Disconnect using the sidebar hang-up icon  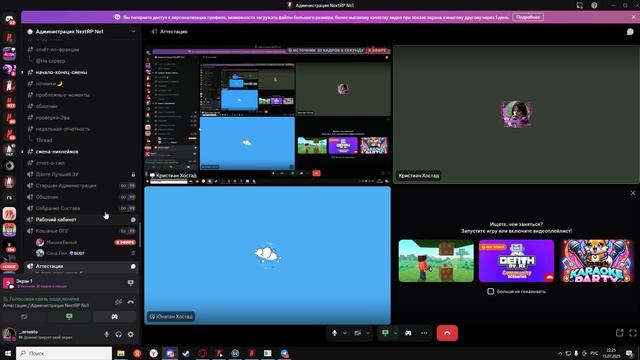[x=131, y=302]
